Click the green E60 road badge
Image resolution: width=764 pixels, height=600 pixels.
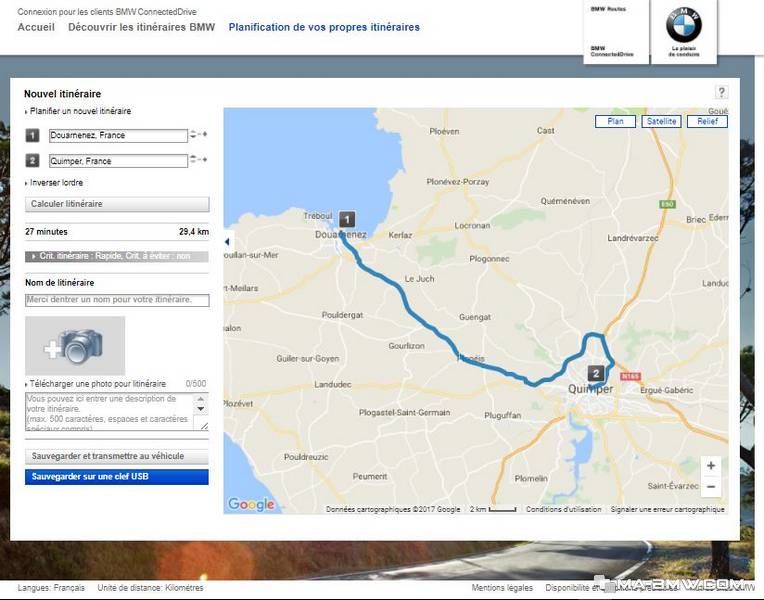pyautogui.click(x=667, y=204)
